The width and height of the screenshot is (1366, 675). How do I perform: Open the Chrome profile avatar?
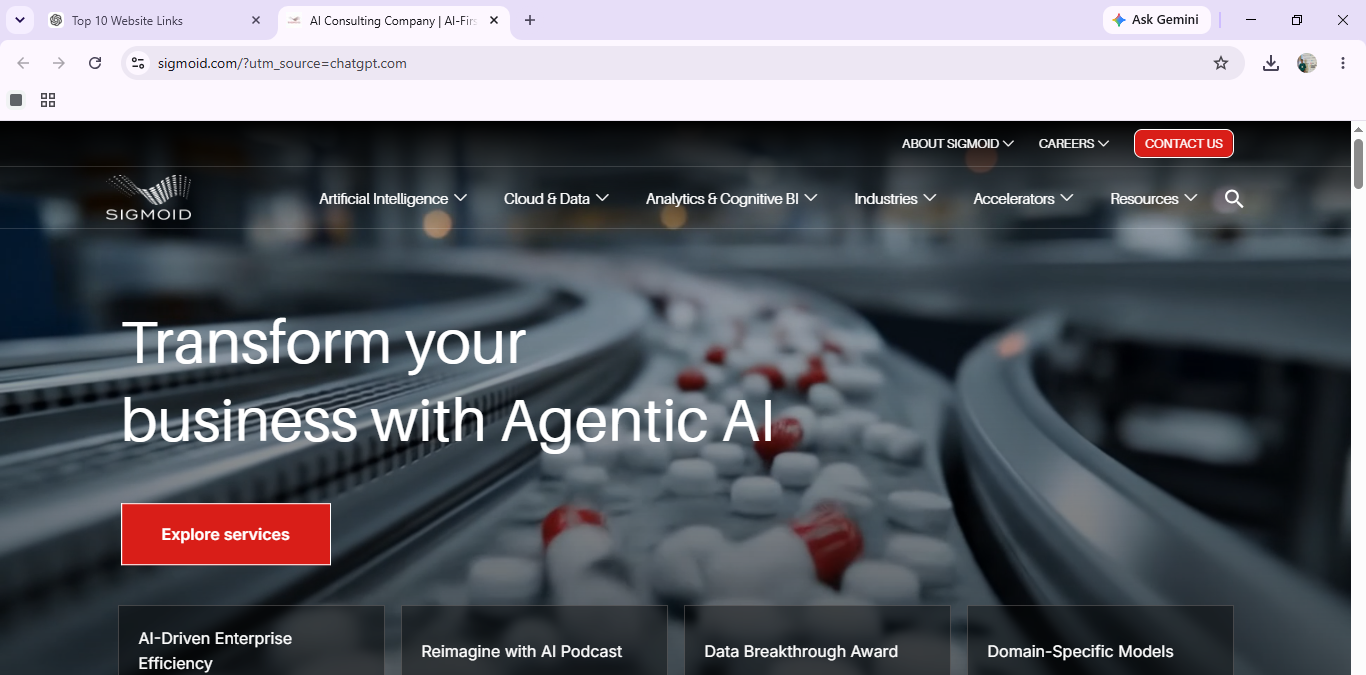click(1307, 63)
